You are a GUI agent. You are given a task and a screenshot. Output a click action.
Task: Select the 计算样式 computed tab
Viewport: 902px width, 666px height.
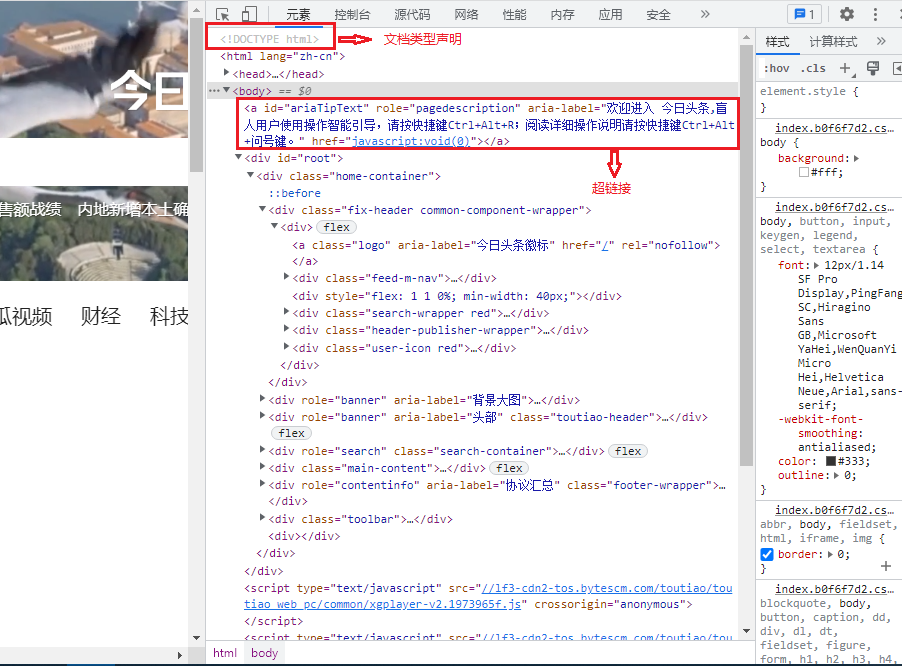point(833,41)
